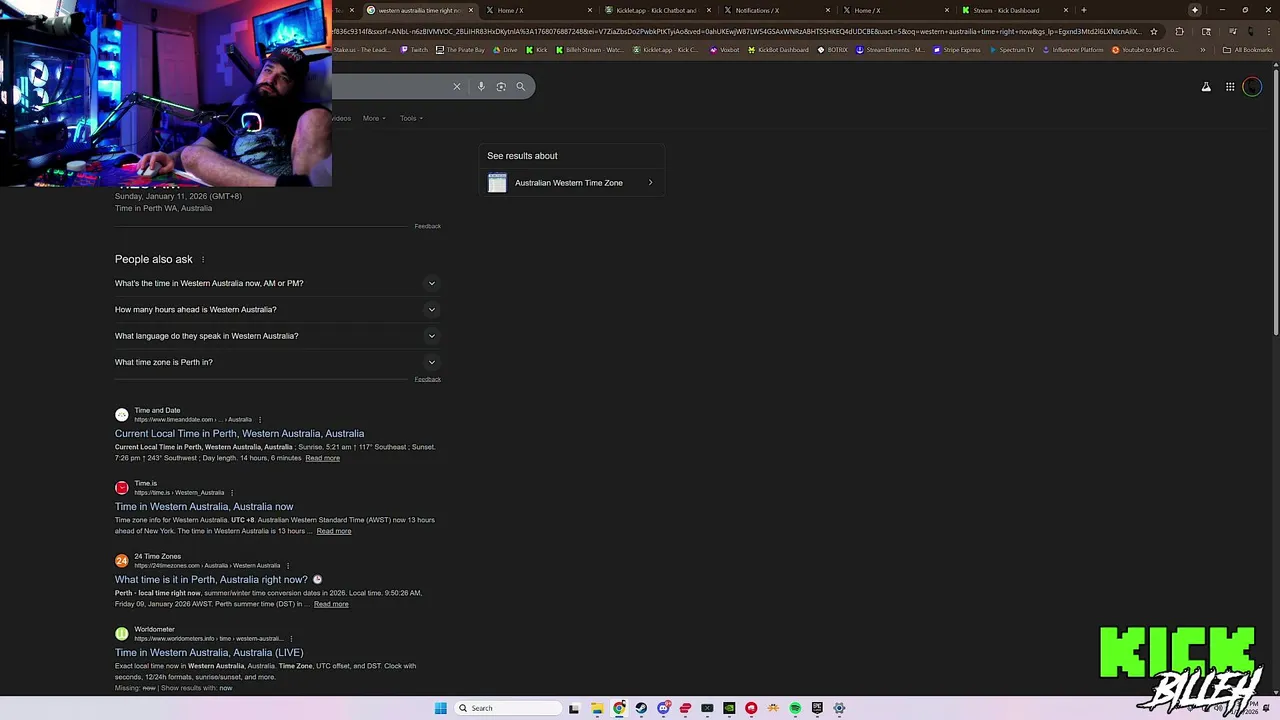The height and width of the screenshot is (720, 1280).
Task: Open The Pirate Bay bookmark
Action: point(460,50)
